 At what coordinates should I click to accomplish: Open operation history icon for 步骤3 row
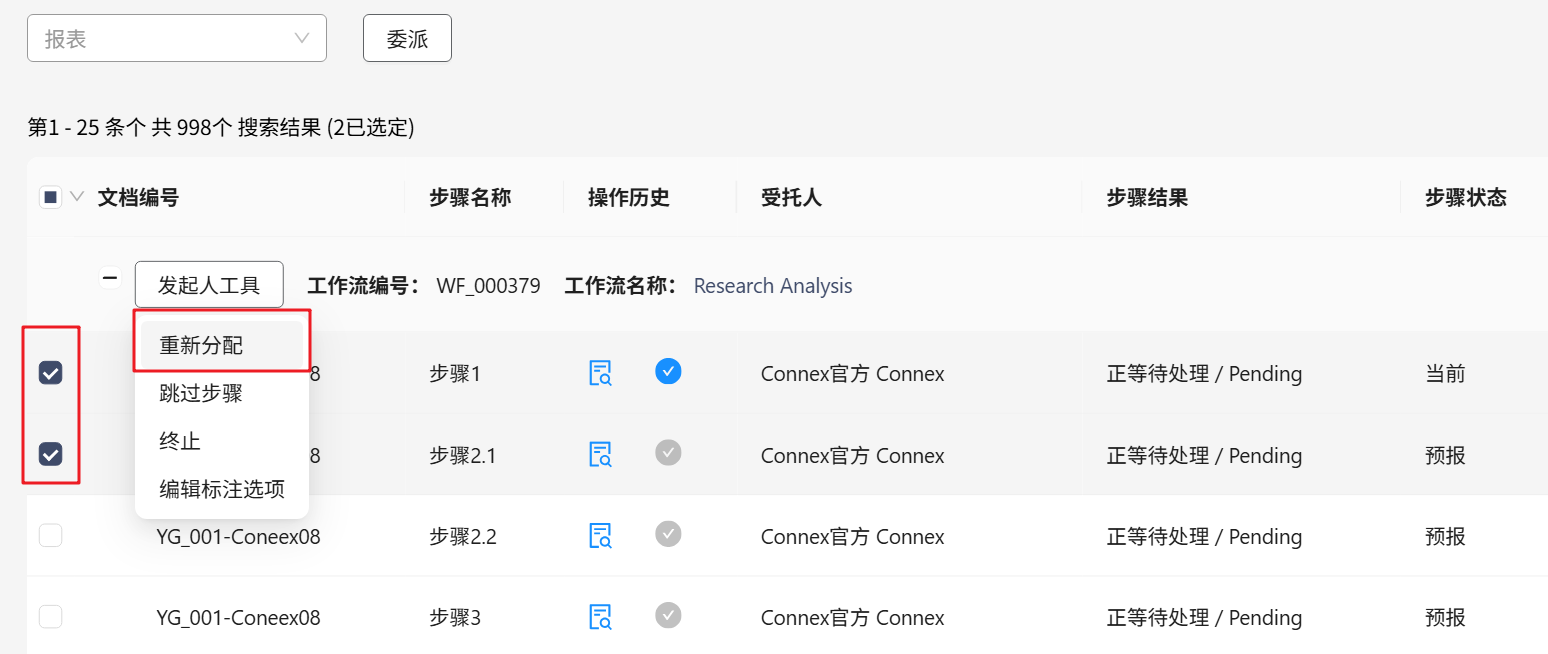tap(600, 617)
